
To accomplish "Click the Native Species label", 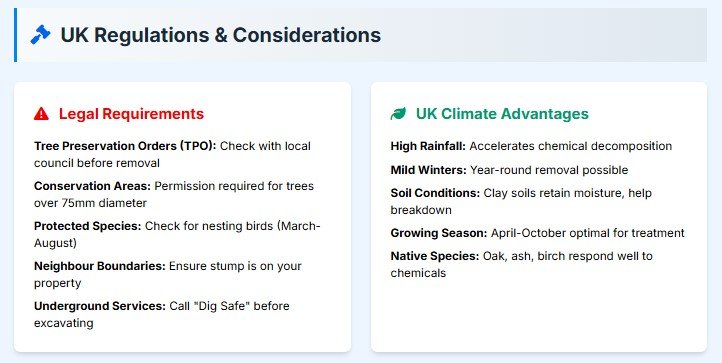I will point(435,256).
